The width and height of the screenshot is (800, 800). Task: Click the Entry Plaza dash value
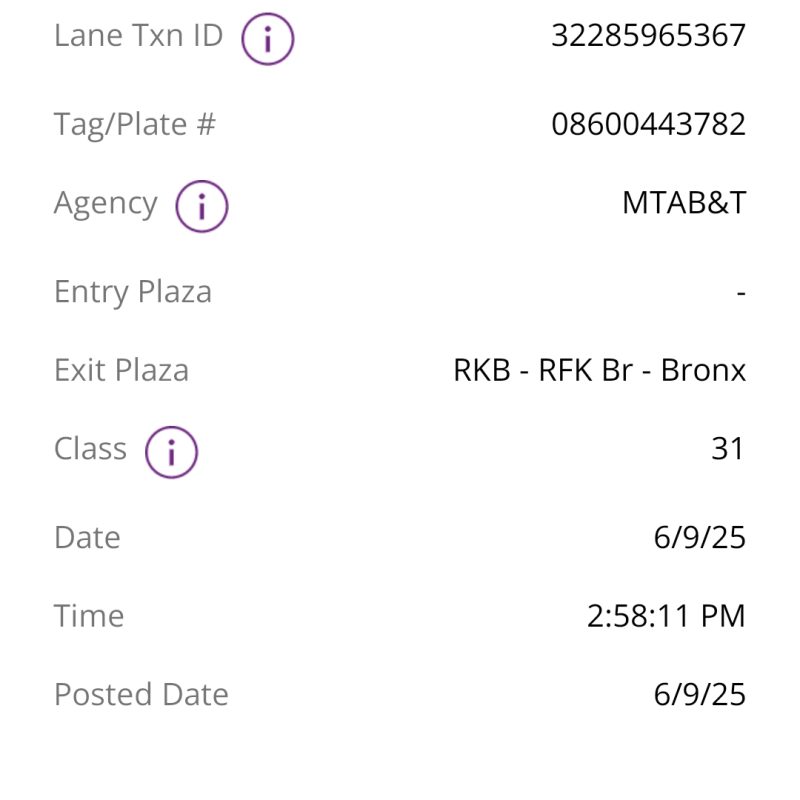(x=741, y=293)
